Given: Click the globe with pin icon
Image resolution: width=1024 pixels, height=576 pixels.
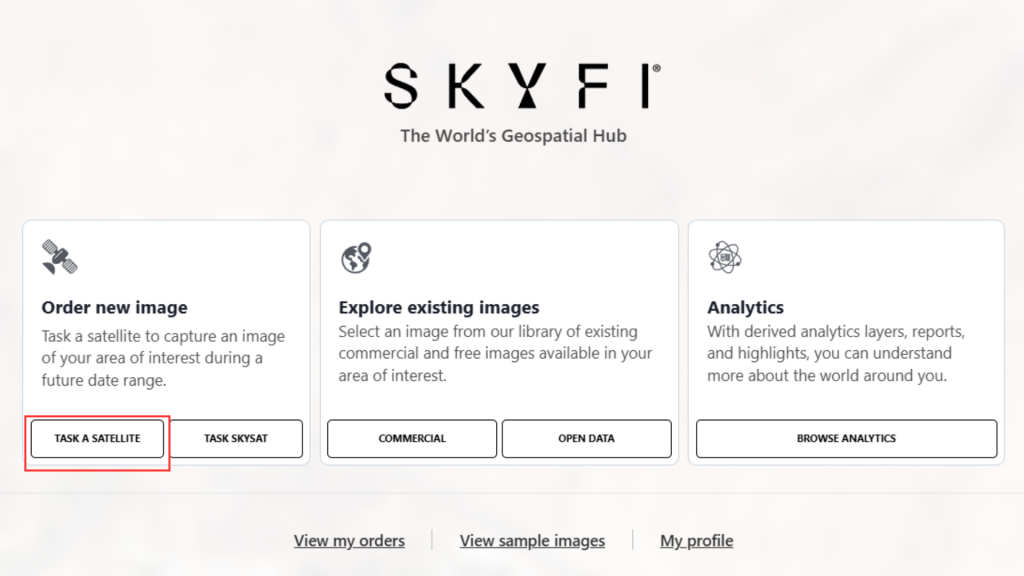Looking at the screenshot, I should 357,258.
